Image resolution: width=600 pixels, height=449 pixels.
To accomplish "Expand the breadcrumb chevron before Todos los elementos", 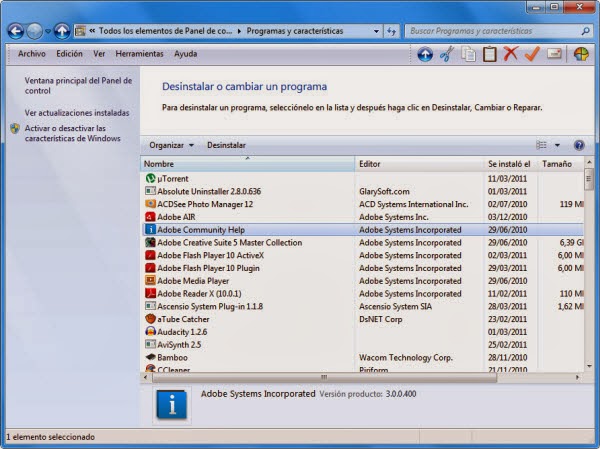I will pos(92,31).
